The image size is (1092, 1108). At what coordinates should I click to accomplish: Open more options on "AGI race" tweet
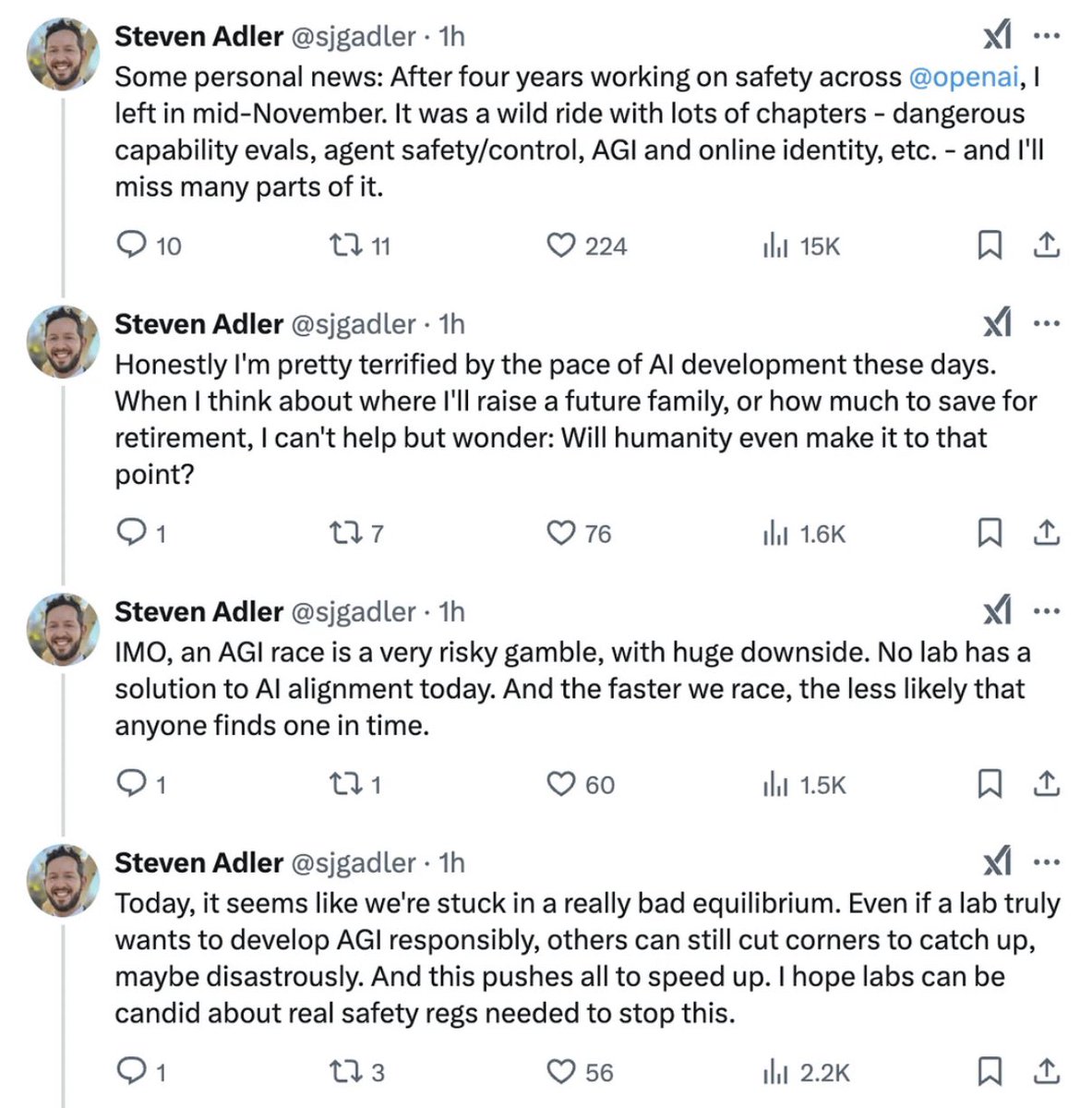(x=1047, y=611)
